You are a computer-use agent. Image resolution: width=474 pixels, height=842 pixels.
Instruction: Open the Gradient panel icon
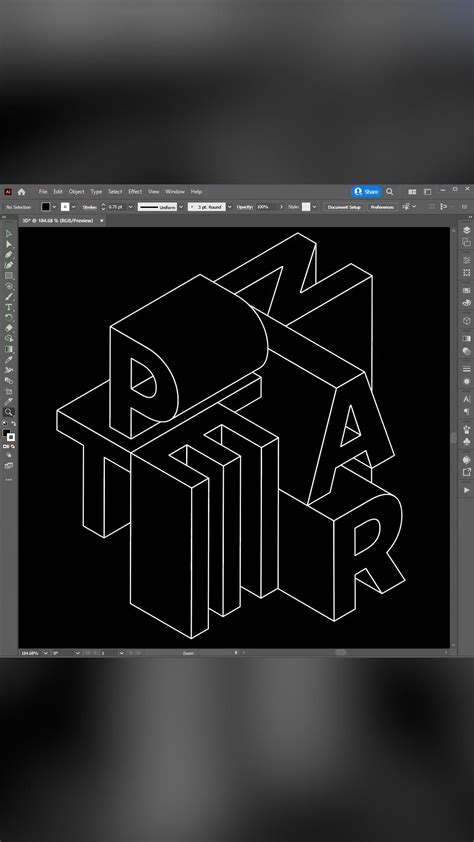(466, 338)
